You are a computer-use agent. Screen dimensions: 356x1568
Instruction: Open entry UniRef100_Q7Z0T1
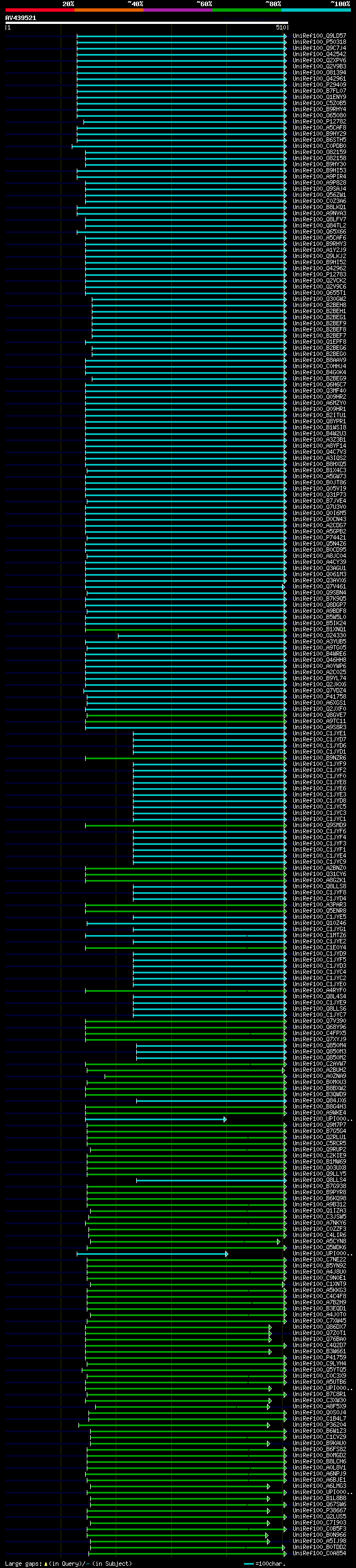pos(319,1333)
